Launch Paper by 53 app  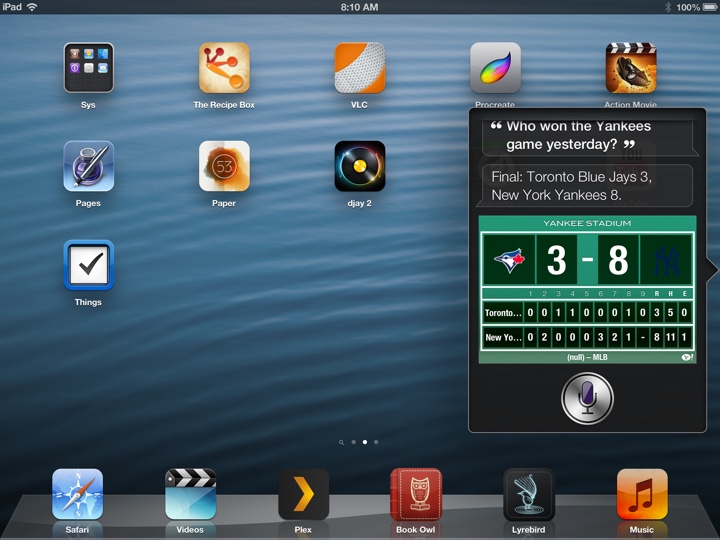(224, 166)
